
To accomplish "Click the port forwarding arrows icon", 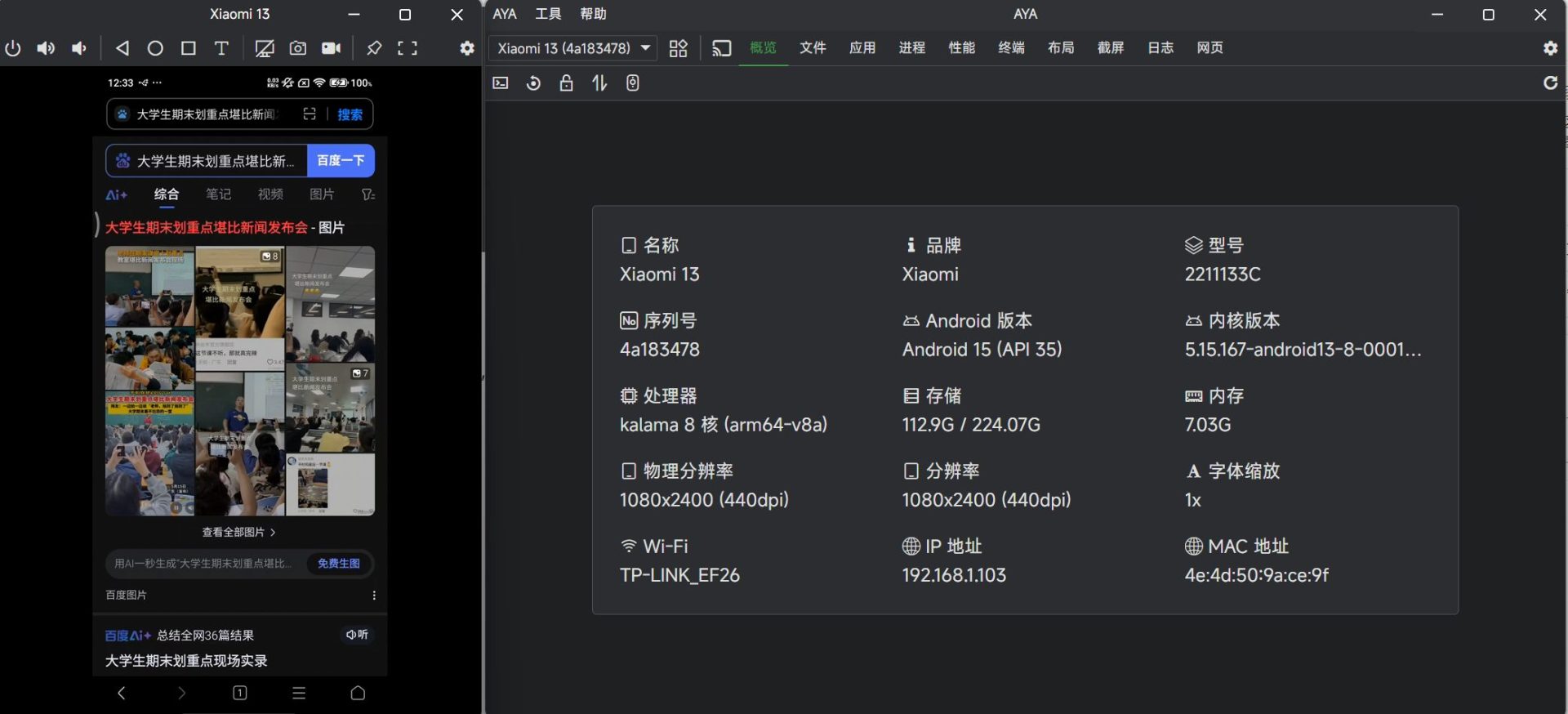I will [x=599, y=83].
